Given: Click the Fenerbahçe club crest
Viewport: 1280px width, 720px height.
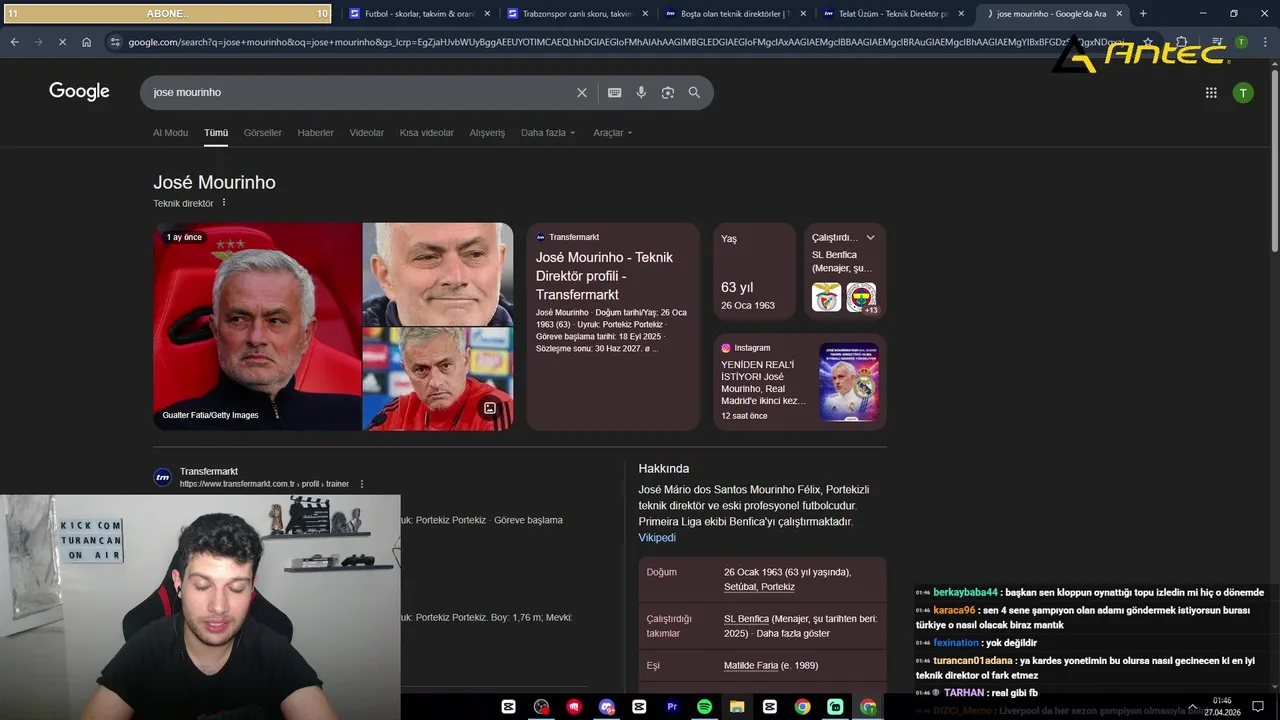Looking at the screenshot, I should click(x=861, y=297).
